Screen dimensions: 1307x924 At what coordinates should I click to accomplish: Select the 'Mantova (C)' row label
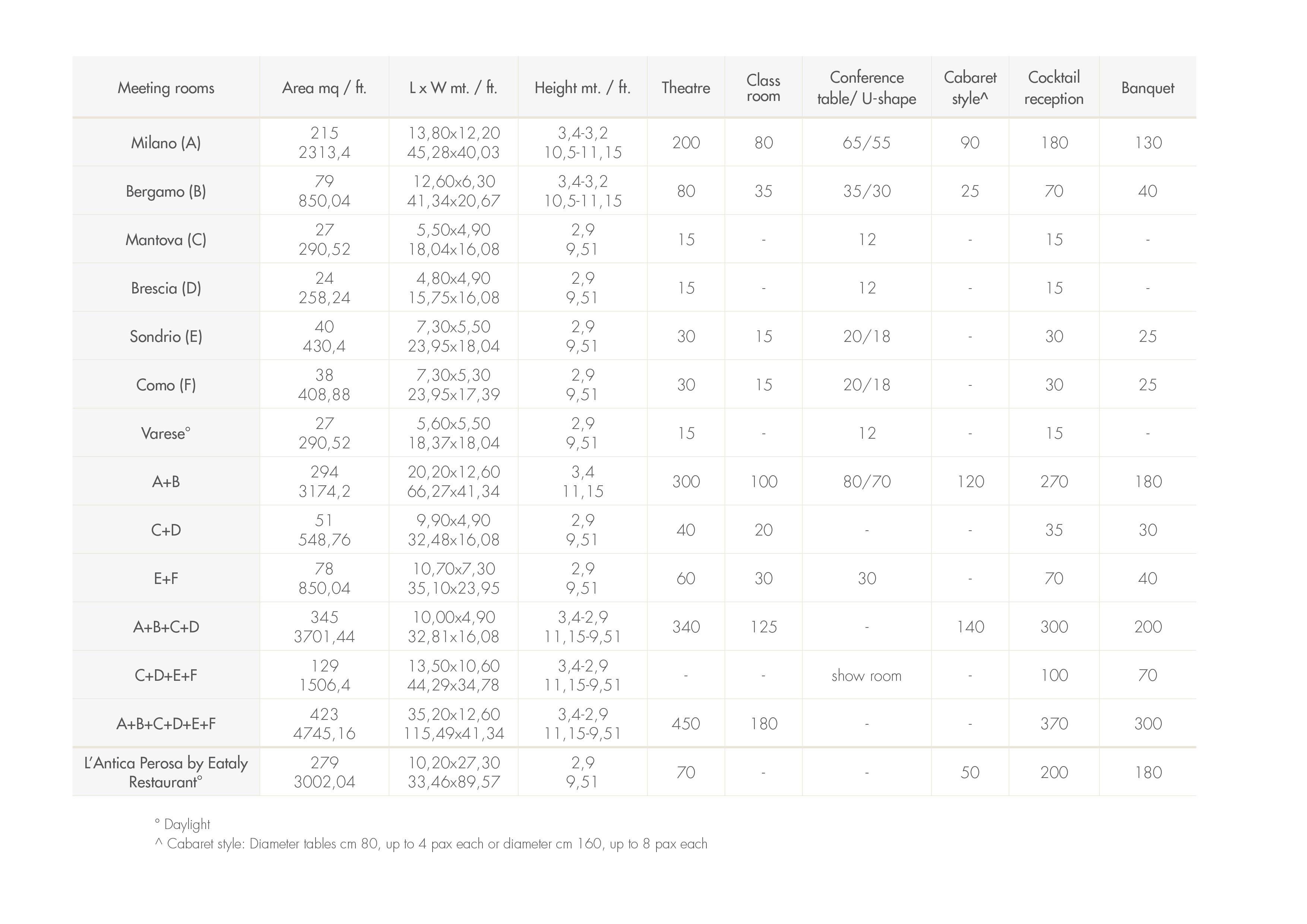click(x=166, y=239)
